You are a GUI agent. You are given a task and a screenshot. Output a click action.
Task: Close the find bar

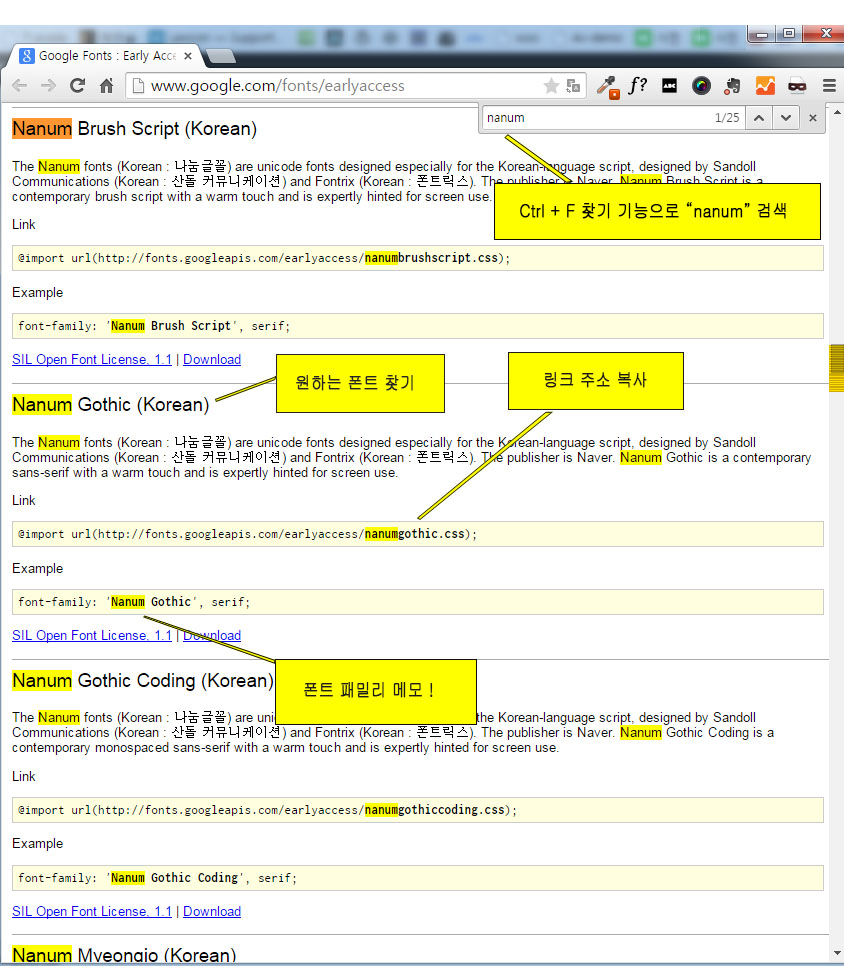pyautogui.click(x=813, y=118)
